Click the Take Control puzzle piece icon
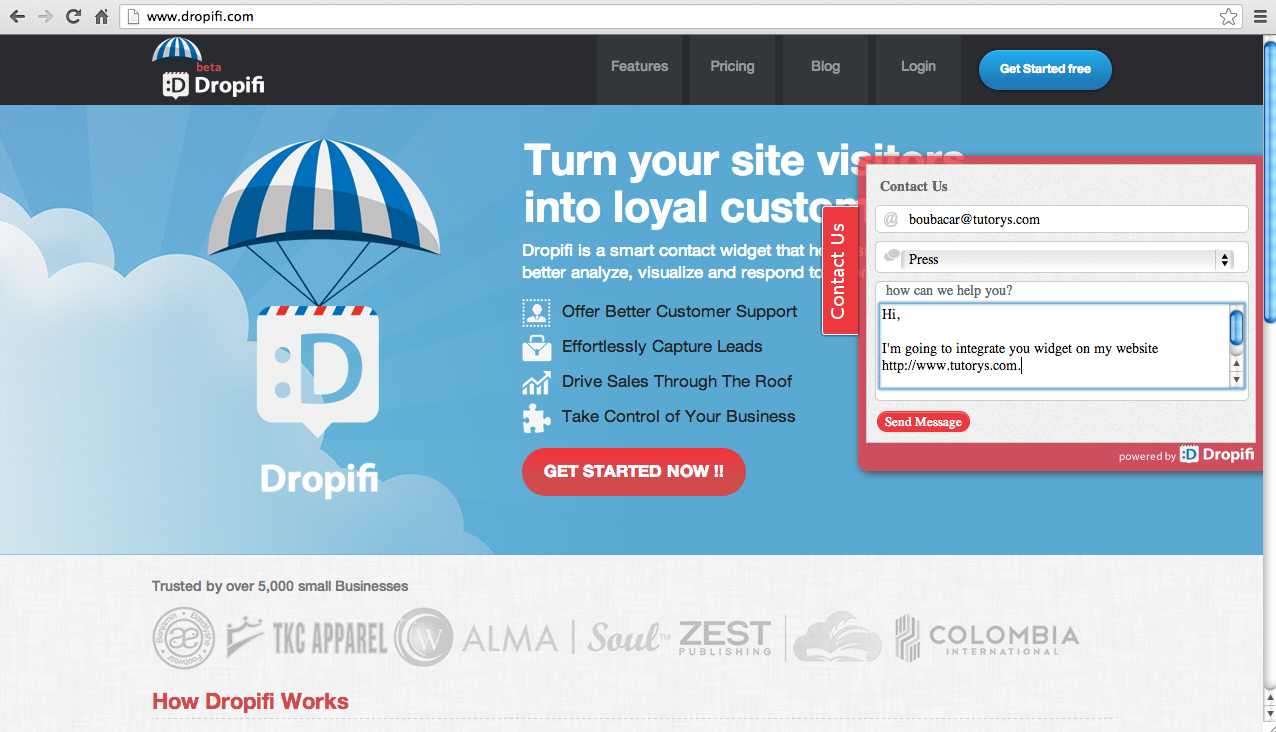The width and height of the screenshot is (1276, 732). [536, 417]
